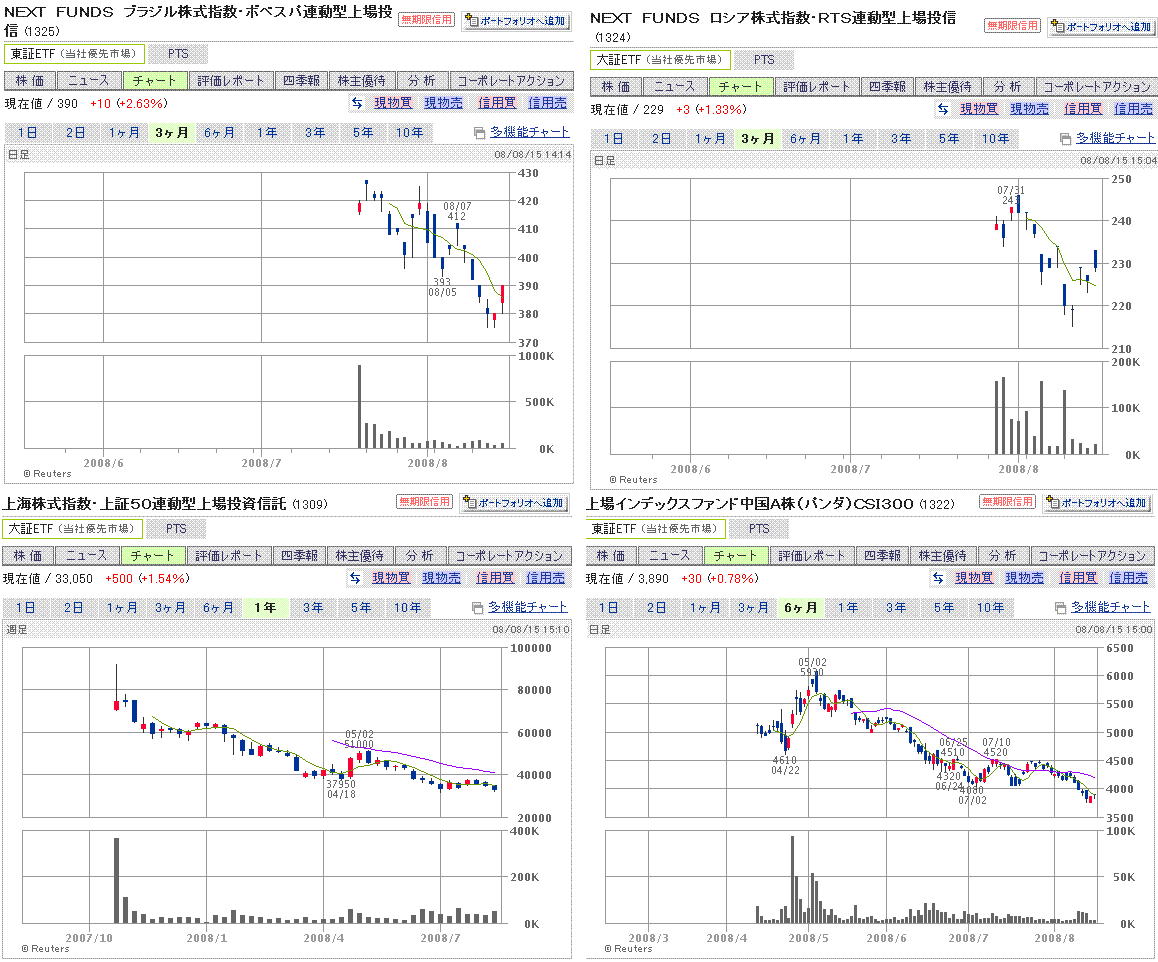The height and width of the screenshot is (962, 1158).
Task: Select 1年 range in Shanghai 50 chart
Action: (x=264, y=608)
